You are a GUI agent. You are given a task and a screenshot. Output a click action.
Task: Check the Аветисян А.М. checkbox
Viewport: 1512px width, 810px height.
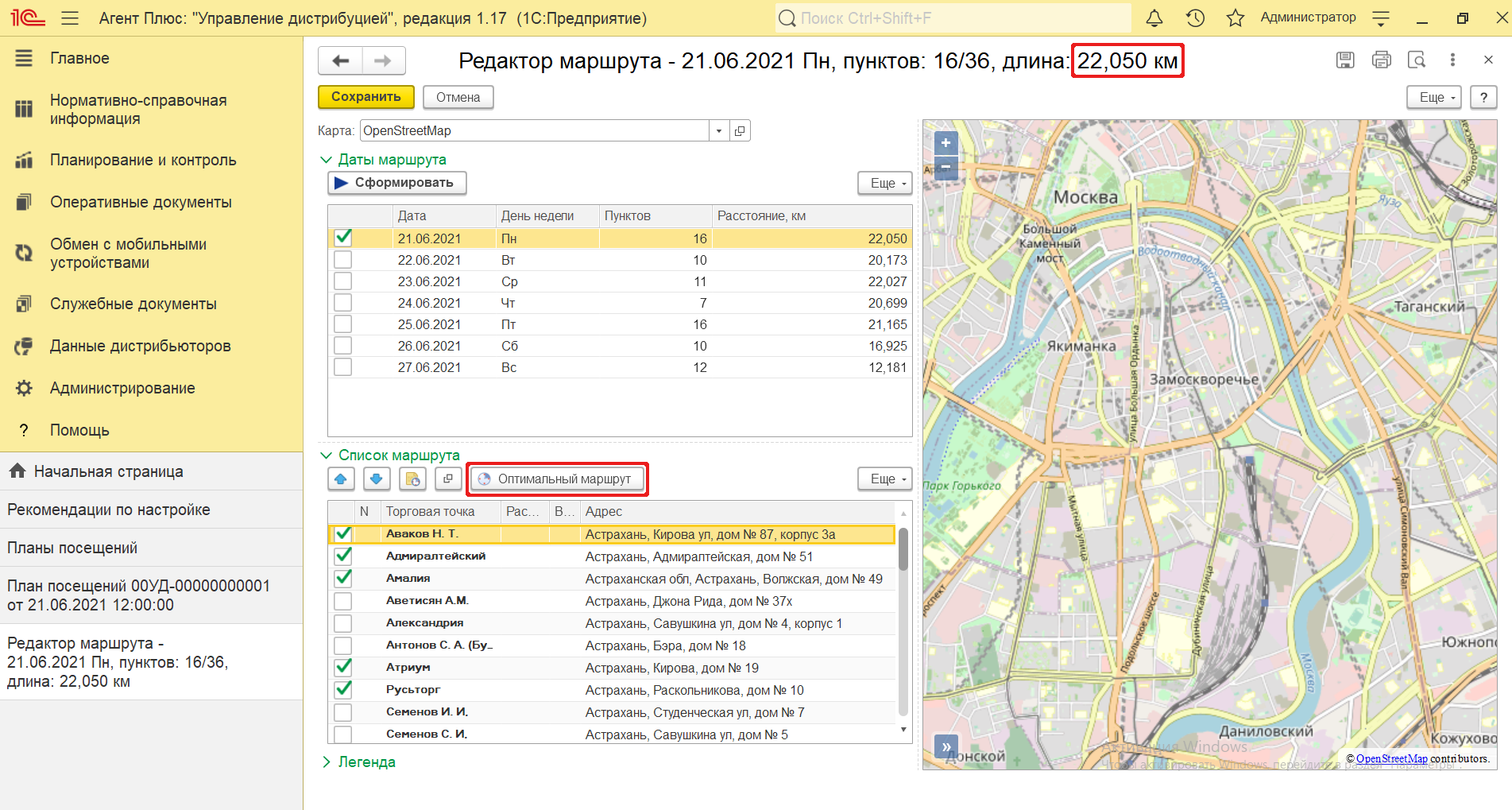click(x=342, y=600)
